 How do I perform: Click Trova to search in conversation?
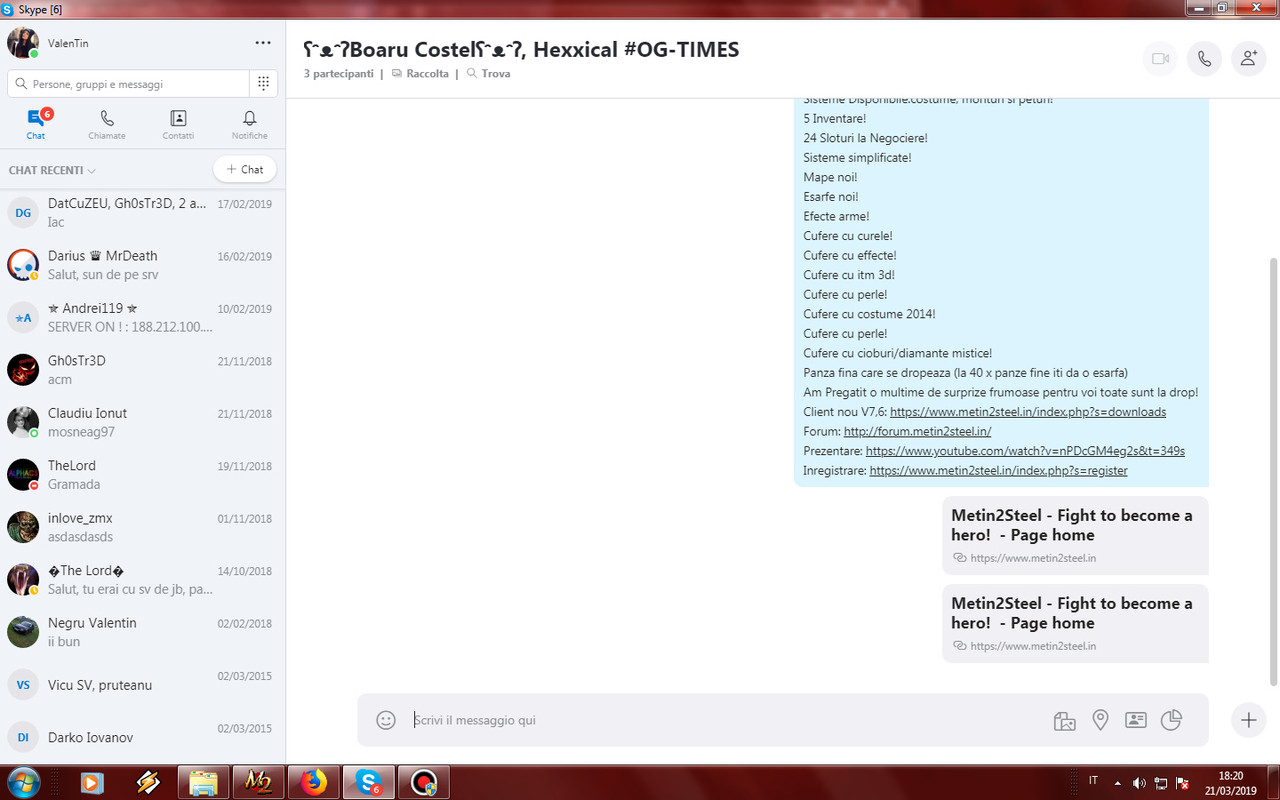pyautogui.click(x=488, y=74)
